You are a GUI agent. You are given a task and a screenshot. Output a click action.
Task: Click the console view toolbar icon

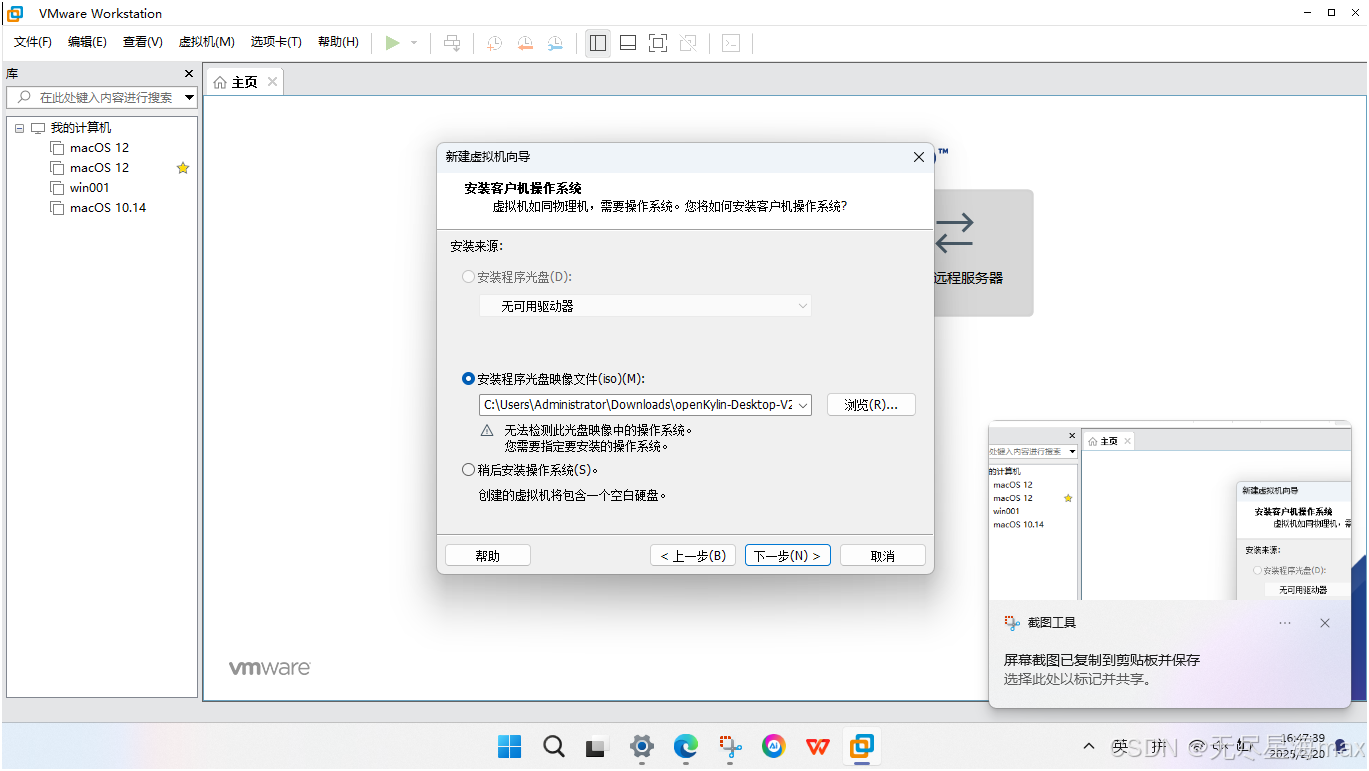click(731, 43)
